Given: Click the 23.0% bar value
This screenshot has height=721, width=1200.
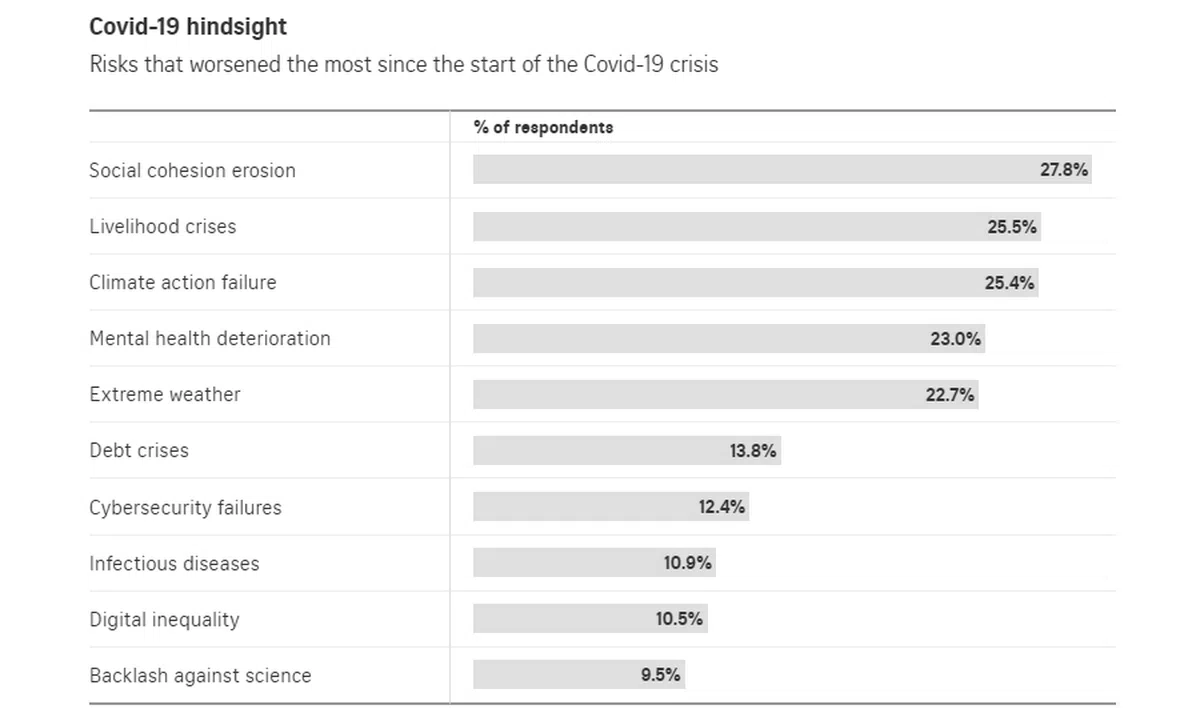Looking at the screenshot, I should coord(955,339).
